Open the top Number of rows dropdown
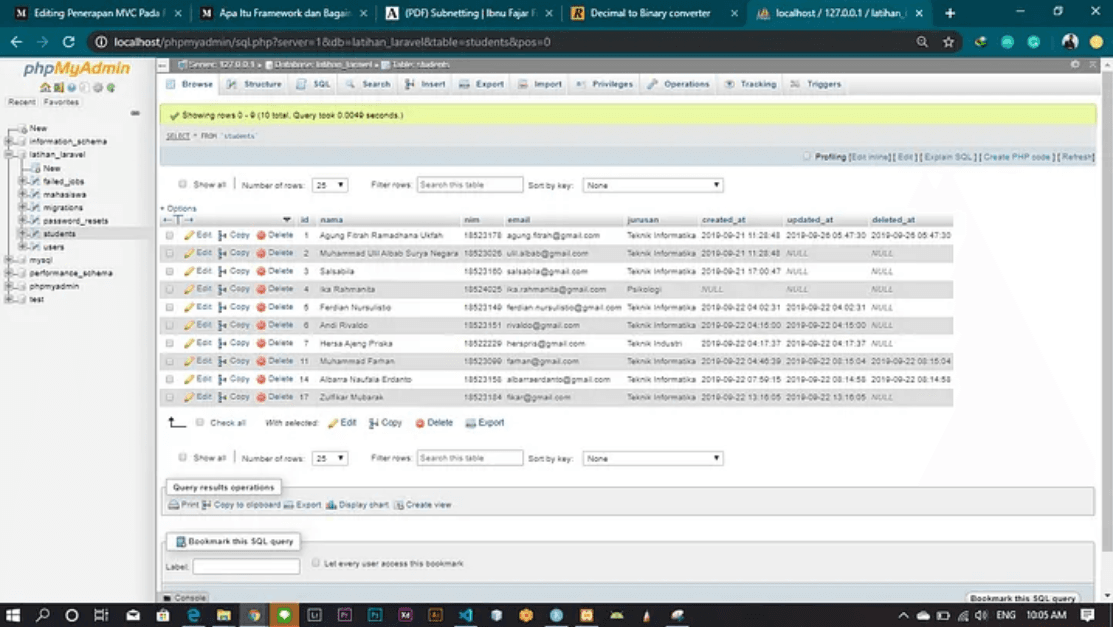This screenshot has width=1113, height=627. pyautogui.click(x=329, y=185)
